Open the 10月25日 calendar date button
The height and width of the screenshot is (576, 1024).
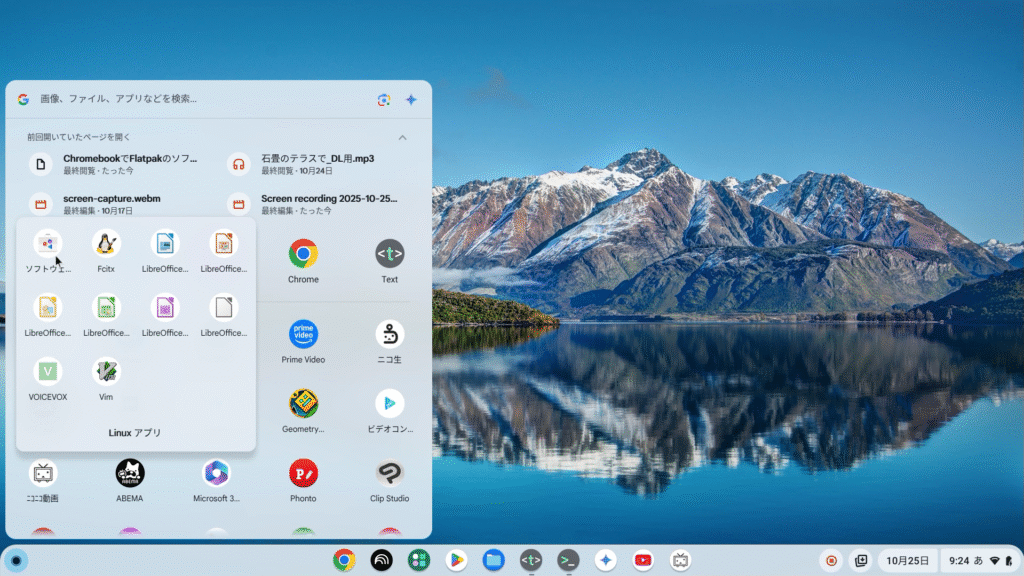pyautogui.click(x=906, y=560)
